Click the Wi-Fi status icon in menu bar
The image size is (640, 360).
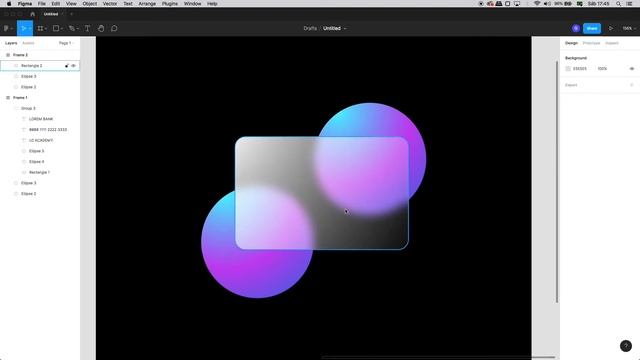(537, 4)
